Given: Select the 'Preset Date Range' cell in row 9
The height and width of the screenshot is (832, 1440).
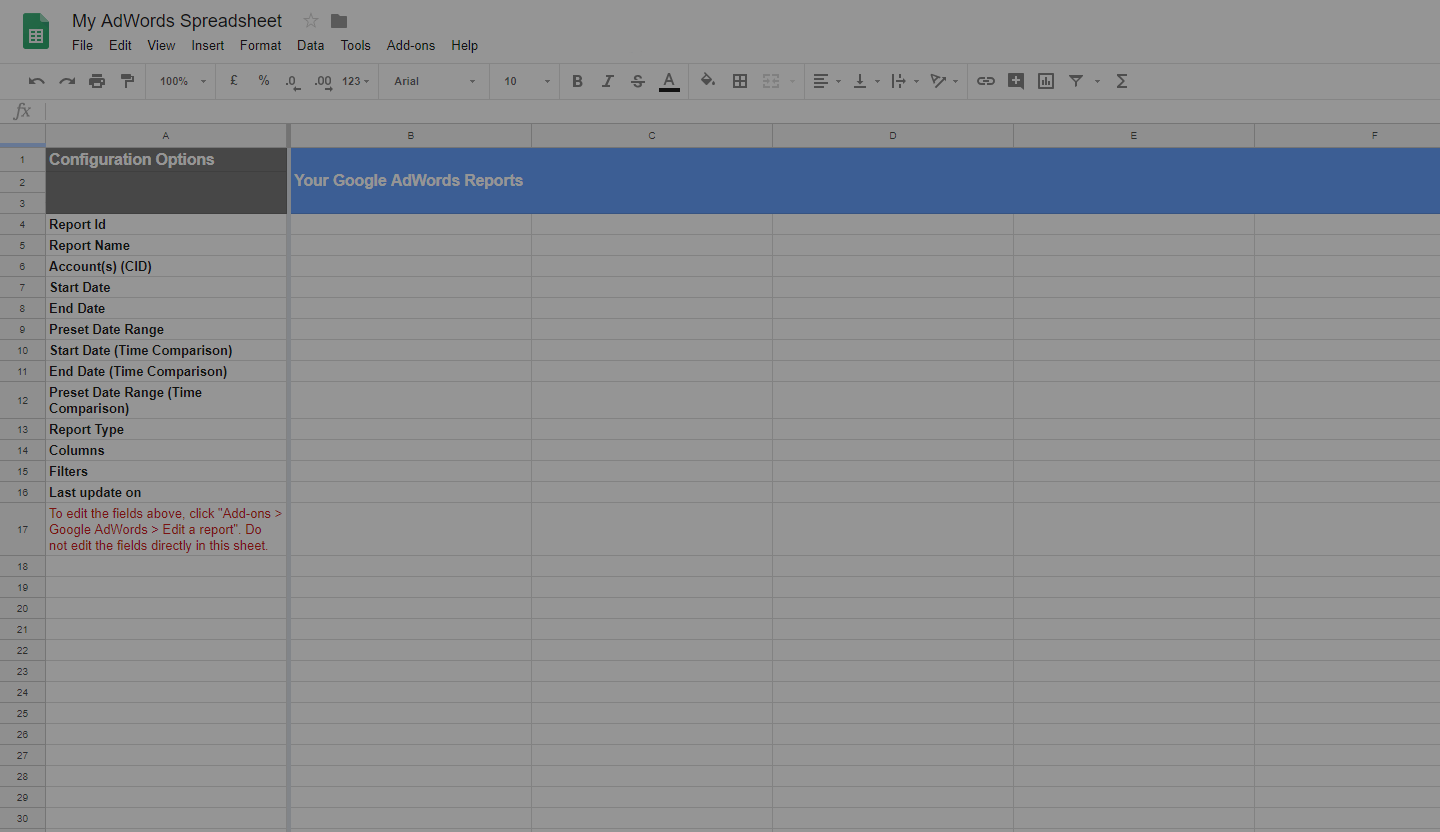Looking at the screenshot, I should (166, 329).
